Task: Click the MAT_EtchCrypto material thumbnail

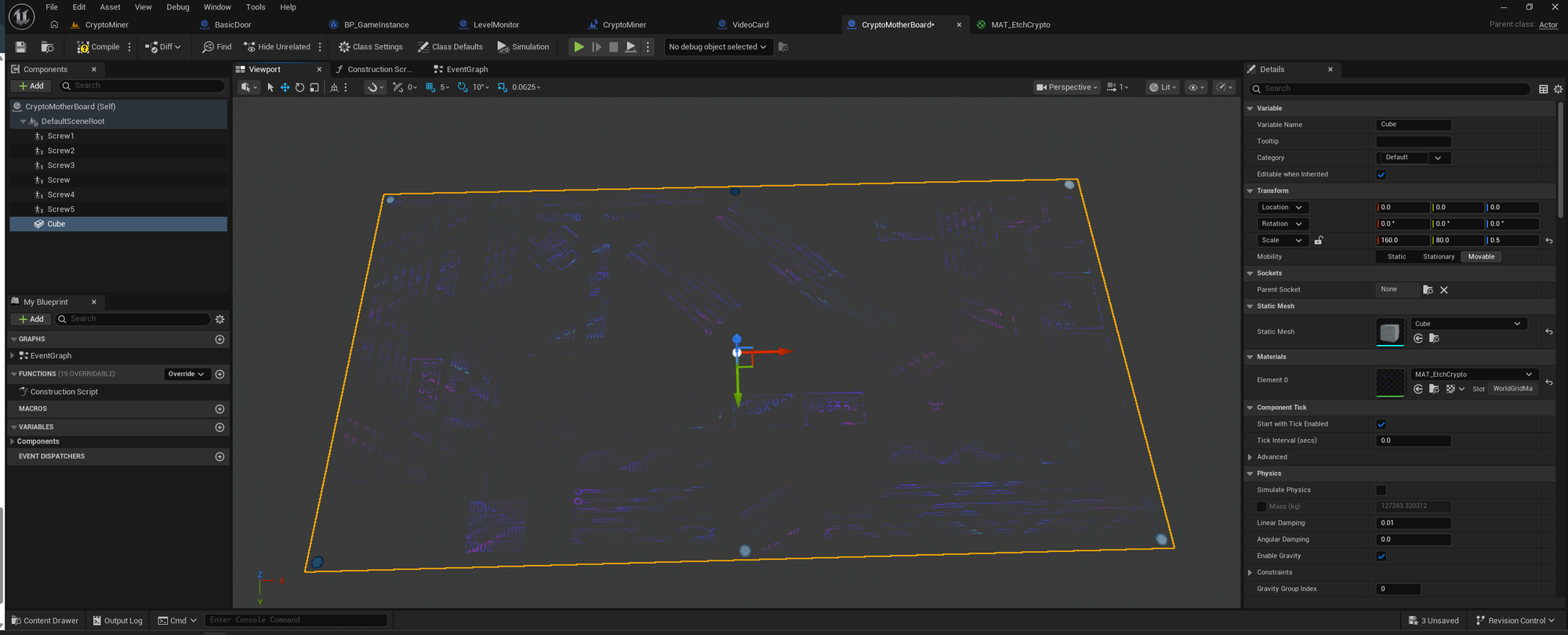Action: point(1390,382)
